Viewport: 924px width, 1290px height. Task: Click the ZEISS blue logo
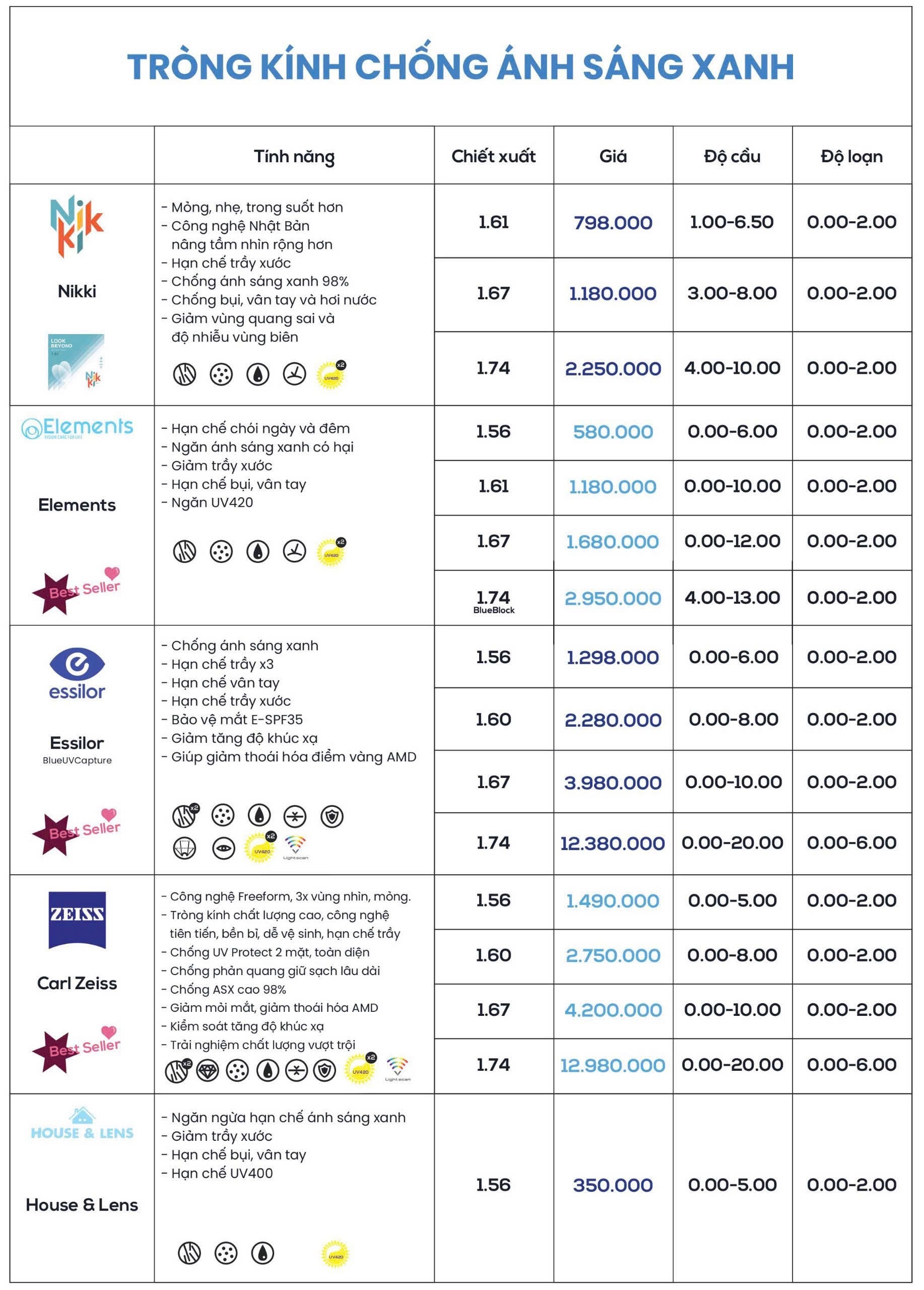(x=77, y=920)
